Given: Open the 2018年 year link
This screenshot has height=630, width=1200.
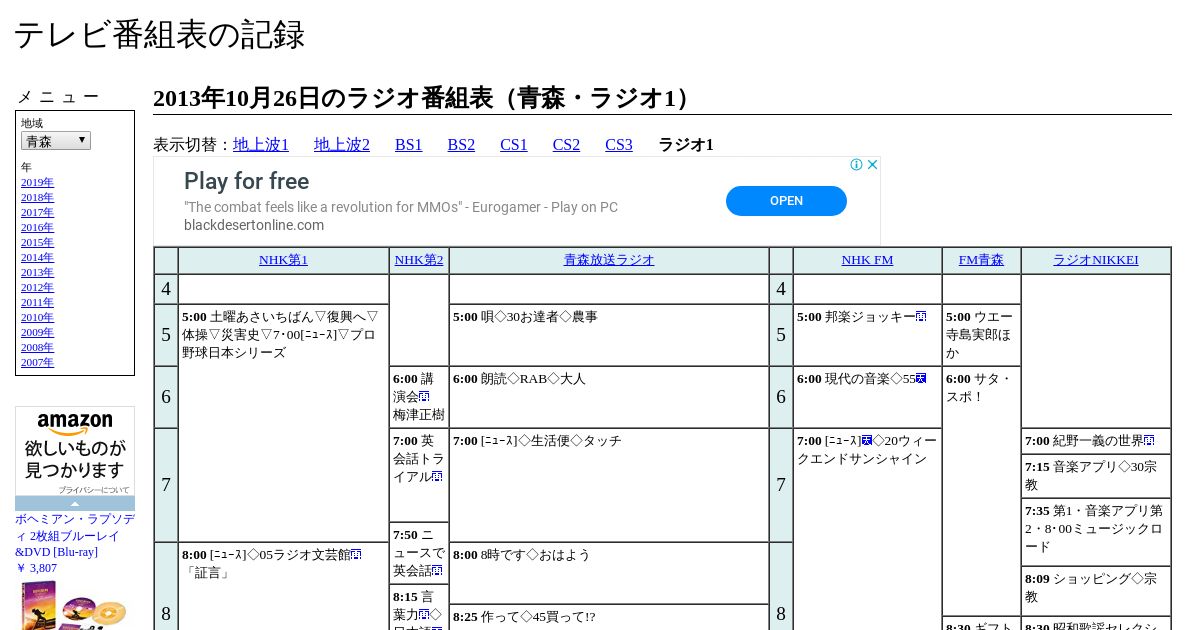Looking at the screenshot, I should pos(37,197).
